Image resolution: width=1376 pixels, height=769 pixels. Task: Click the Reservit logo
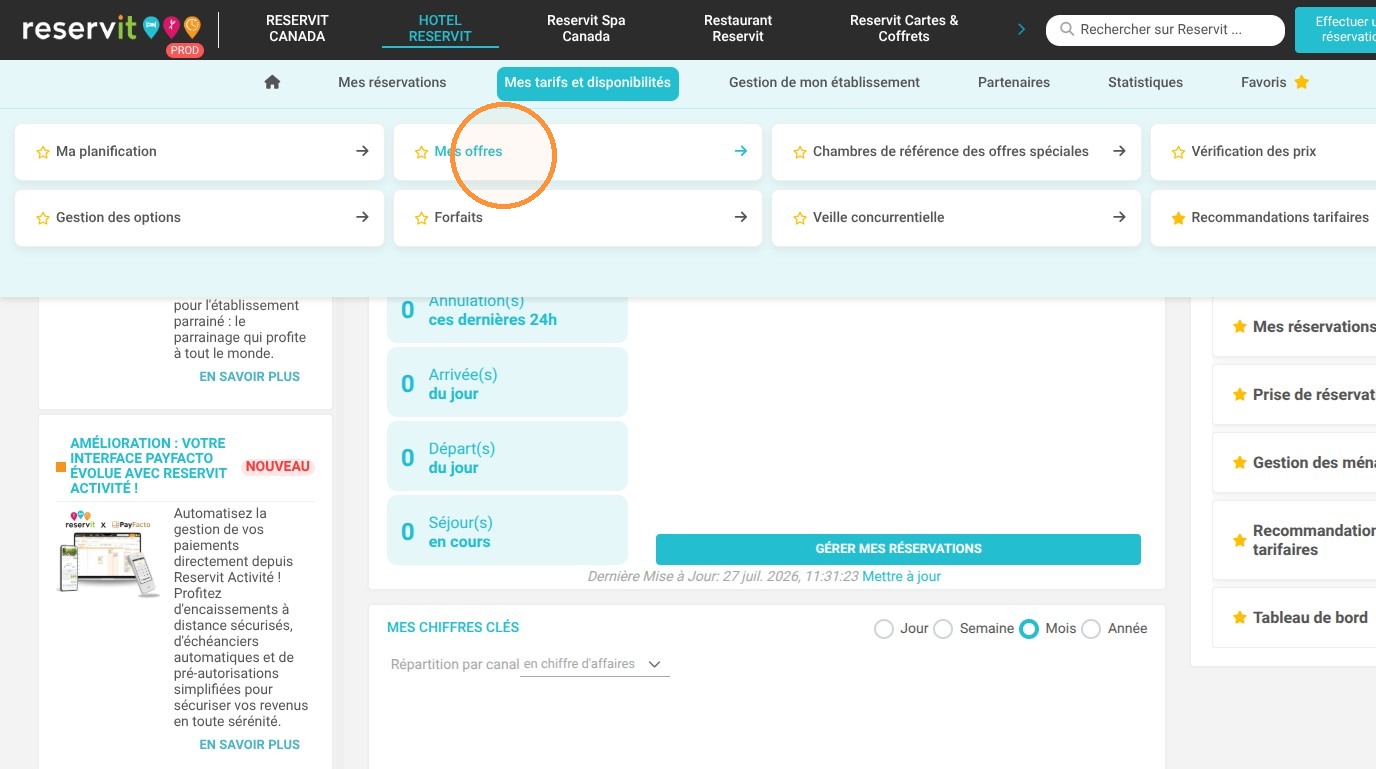112,30
